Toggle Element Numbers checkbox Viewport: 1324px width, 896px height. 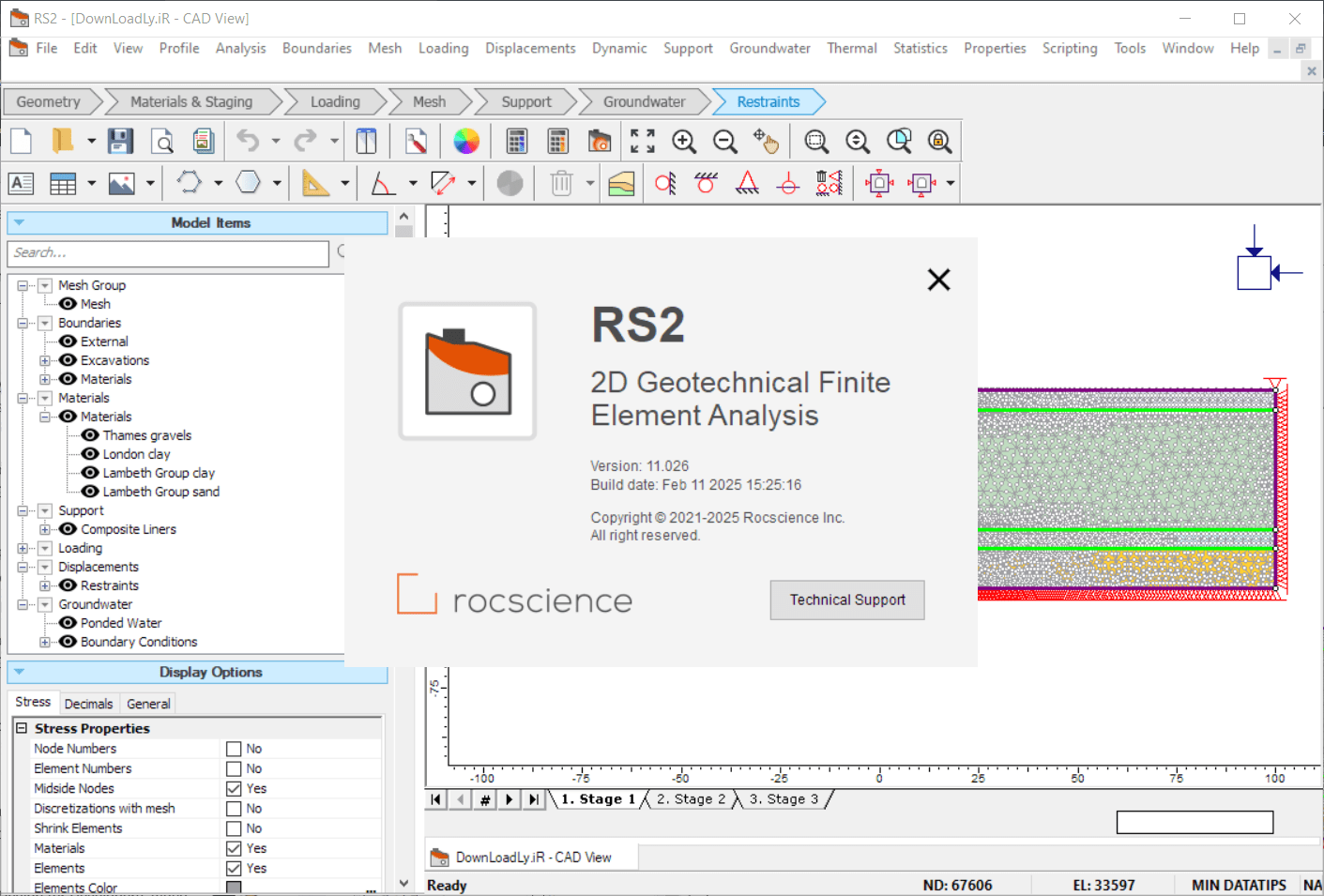(234, 768)
